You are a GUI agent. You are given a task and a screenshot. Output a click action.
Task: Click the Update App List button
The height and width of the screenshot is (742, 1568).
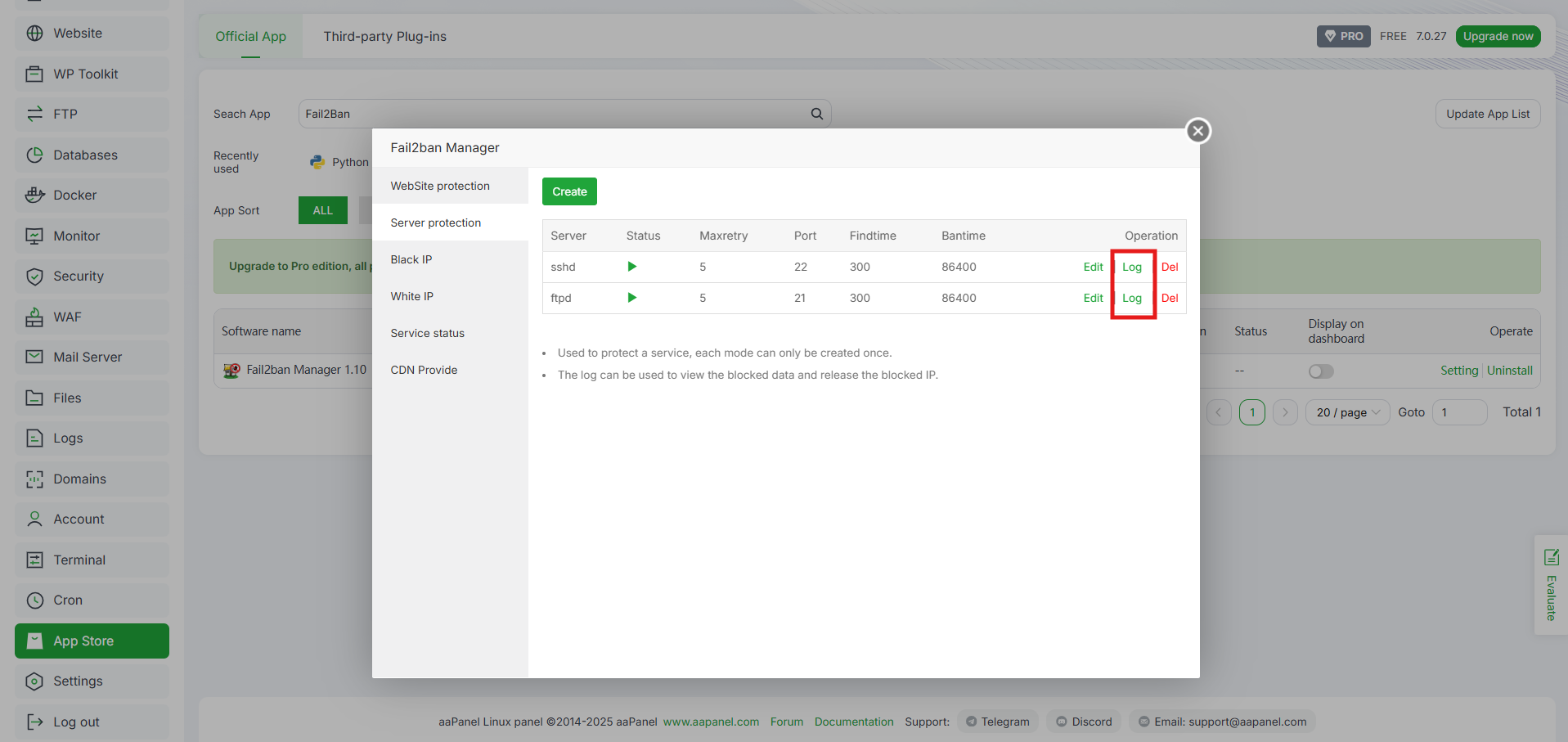pyautogui.click(x=1488, y=114)
